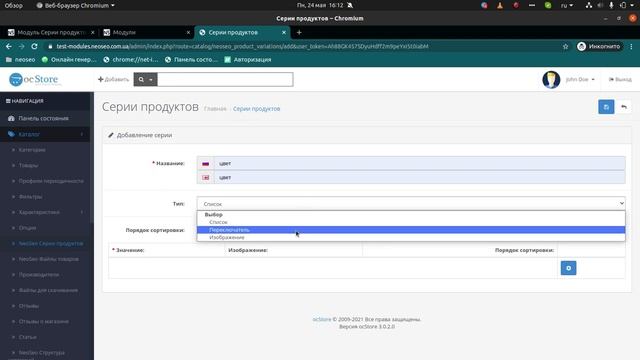
Task: Reload the current page
Action: (x=34, y=47)
